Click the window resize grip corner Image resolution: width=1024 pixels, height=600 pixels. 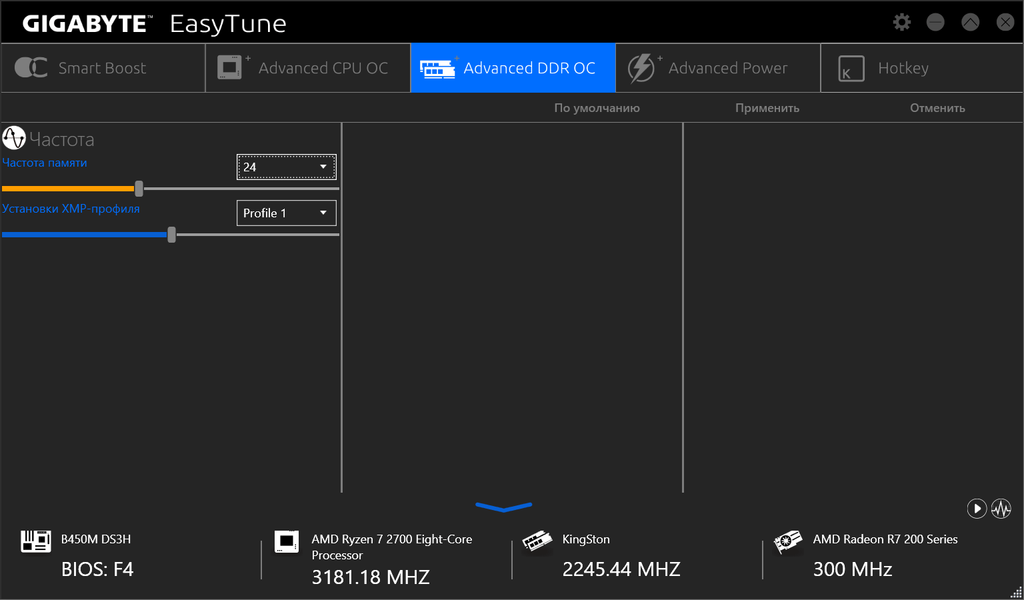pyautogui.click(x=1016, y=592)
